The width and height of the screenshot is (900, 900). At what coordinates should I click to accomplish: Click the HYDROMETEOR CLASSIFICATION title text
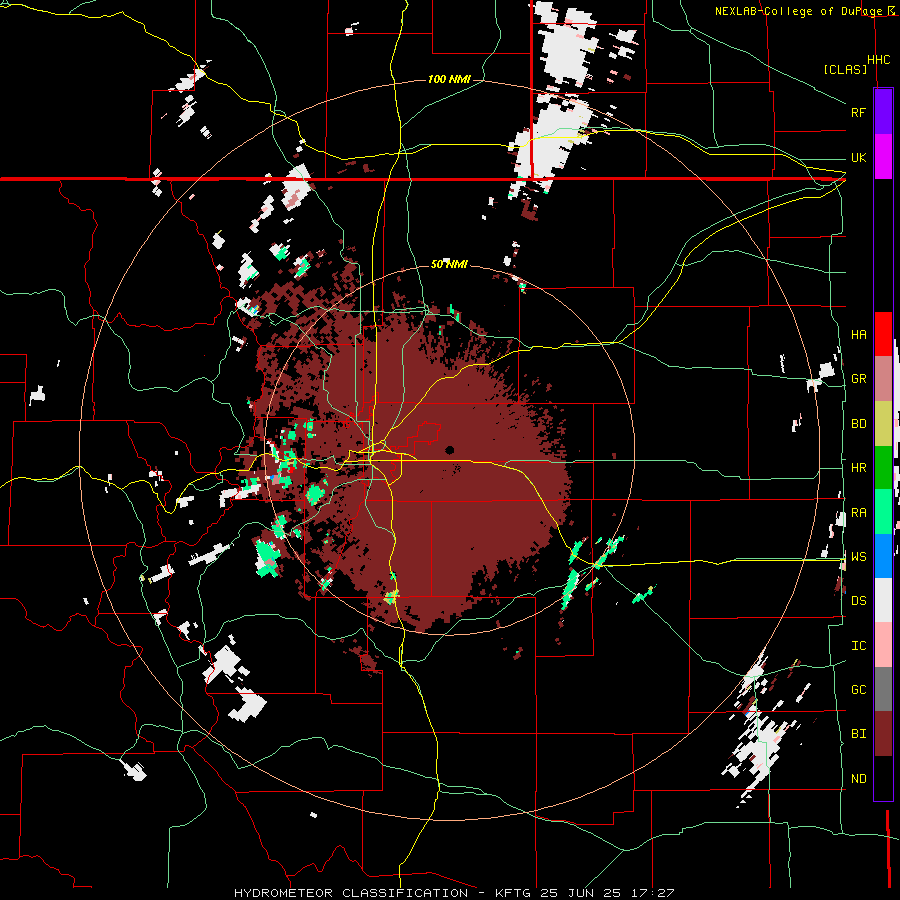point(351,893)
